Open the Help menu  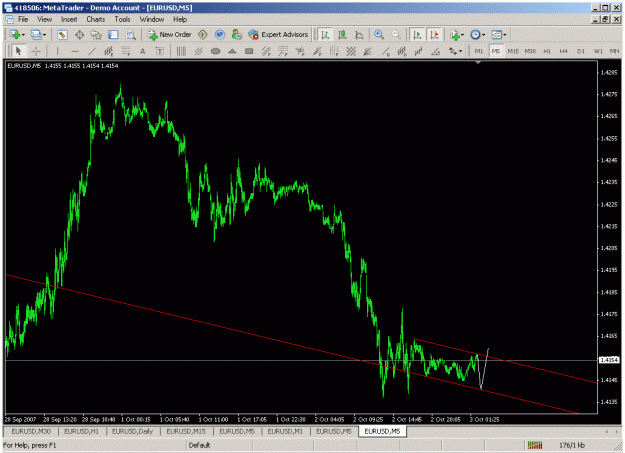click(x=180, y=19)
